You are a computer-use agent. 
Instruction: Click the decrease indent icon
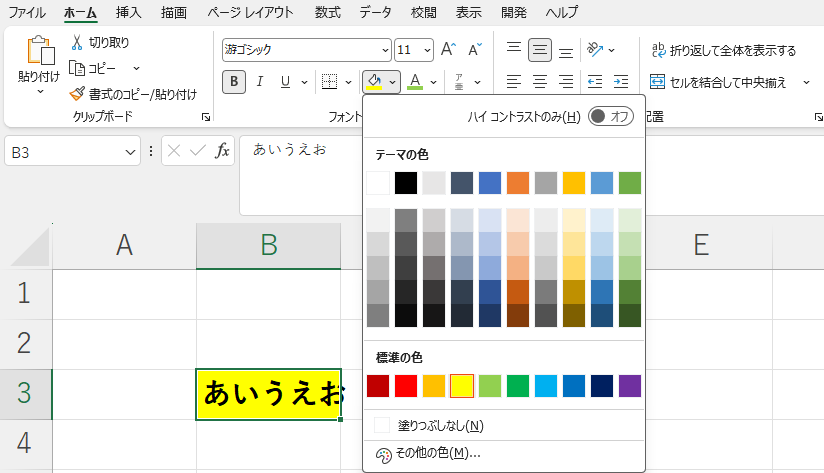[595, 82]
